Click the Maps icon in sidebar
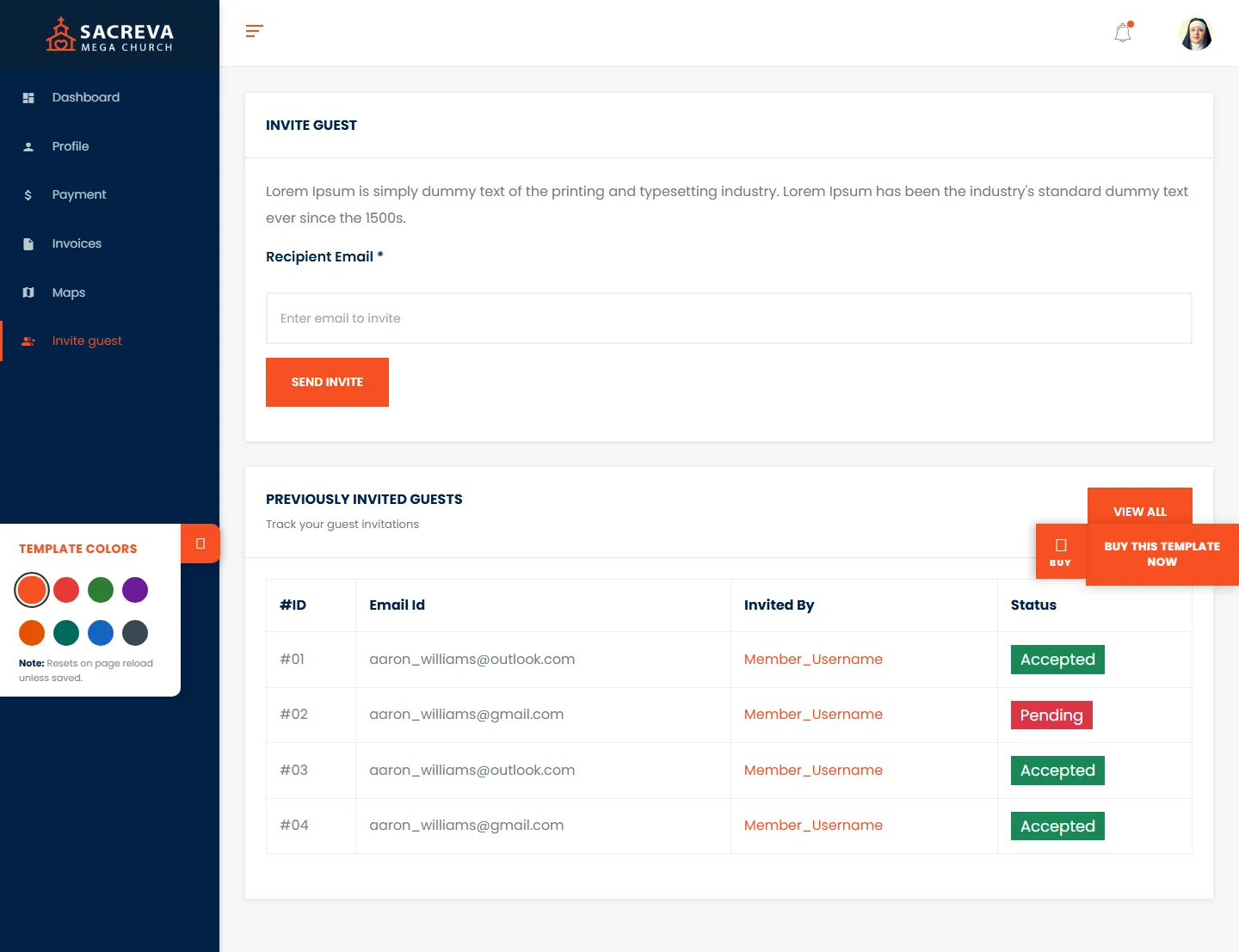Viewport: 1239px width, 952px height. coord(28,292)
